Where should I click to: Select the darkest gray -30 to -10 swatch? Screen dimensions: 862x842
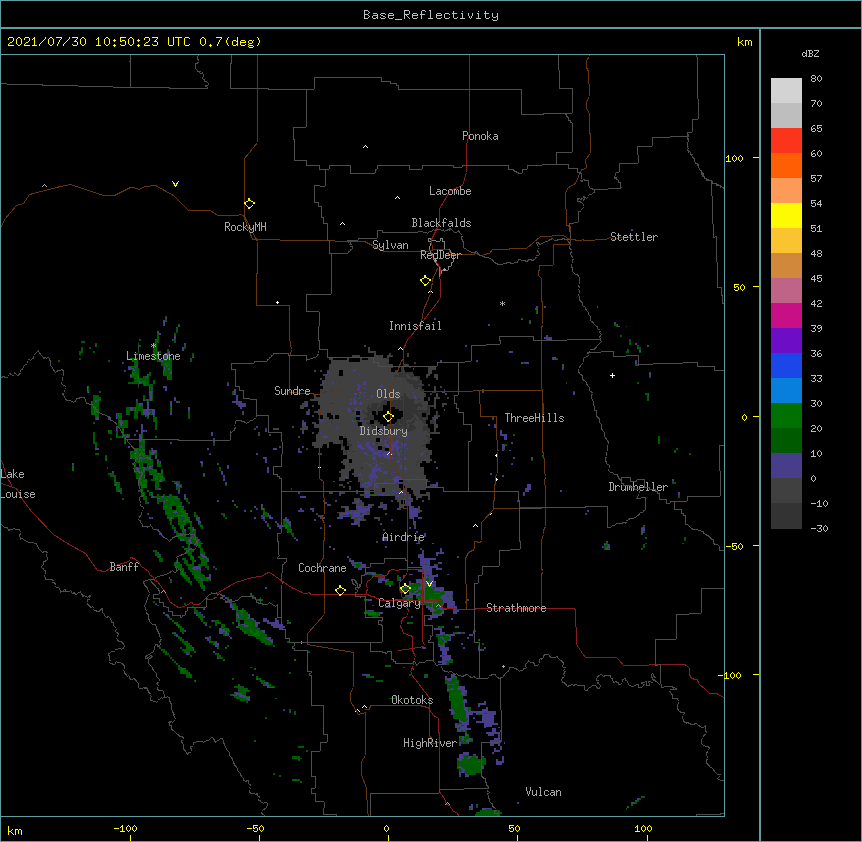[786, 516]
